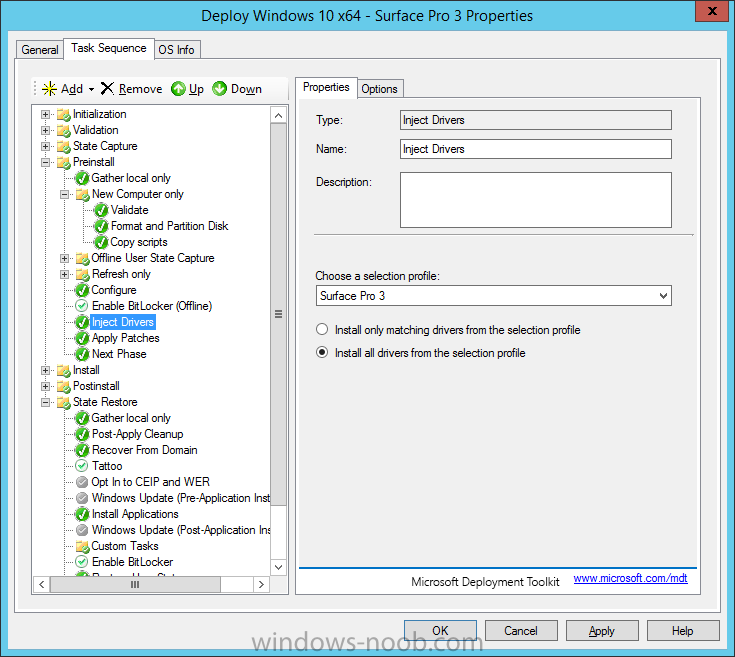Select Gather local only under State Restore

tap(131, 418)
